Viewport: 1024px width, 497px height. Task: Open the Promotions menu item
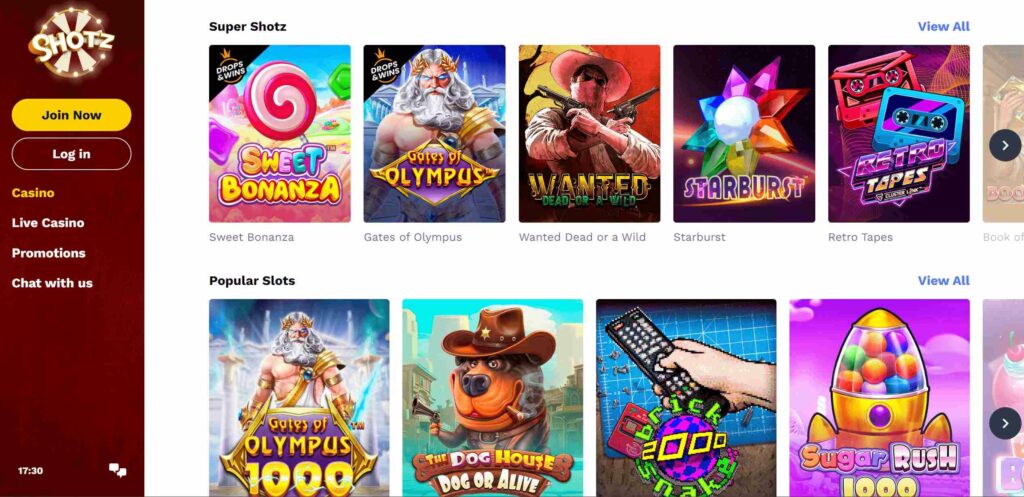pos(48,253)
